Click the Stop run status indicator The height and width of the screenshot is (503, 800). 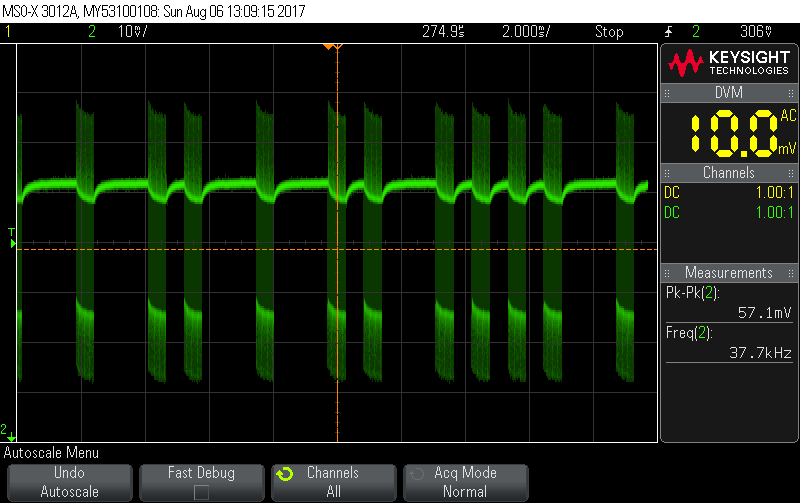point(608,31)
